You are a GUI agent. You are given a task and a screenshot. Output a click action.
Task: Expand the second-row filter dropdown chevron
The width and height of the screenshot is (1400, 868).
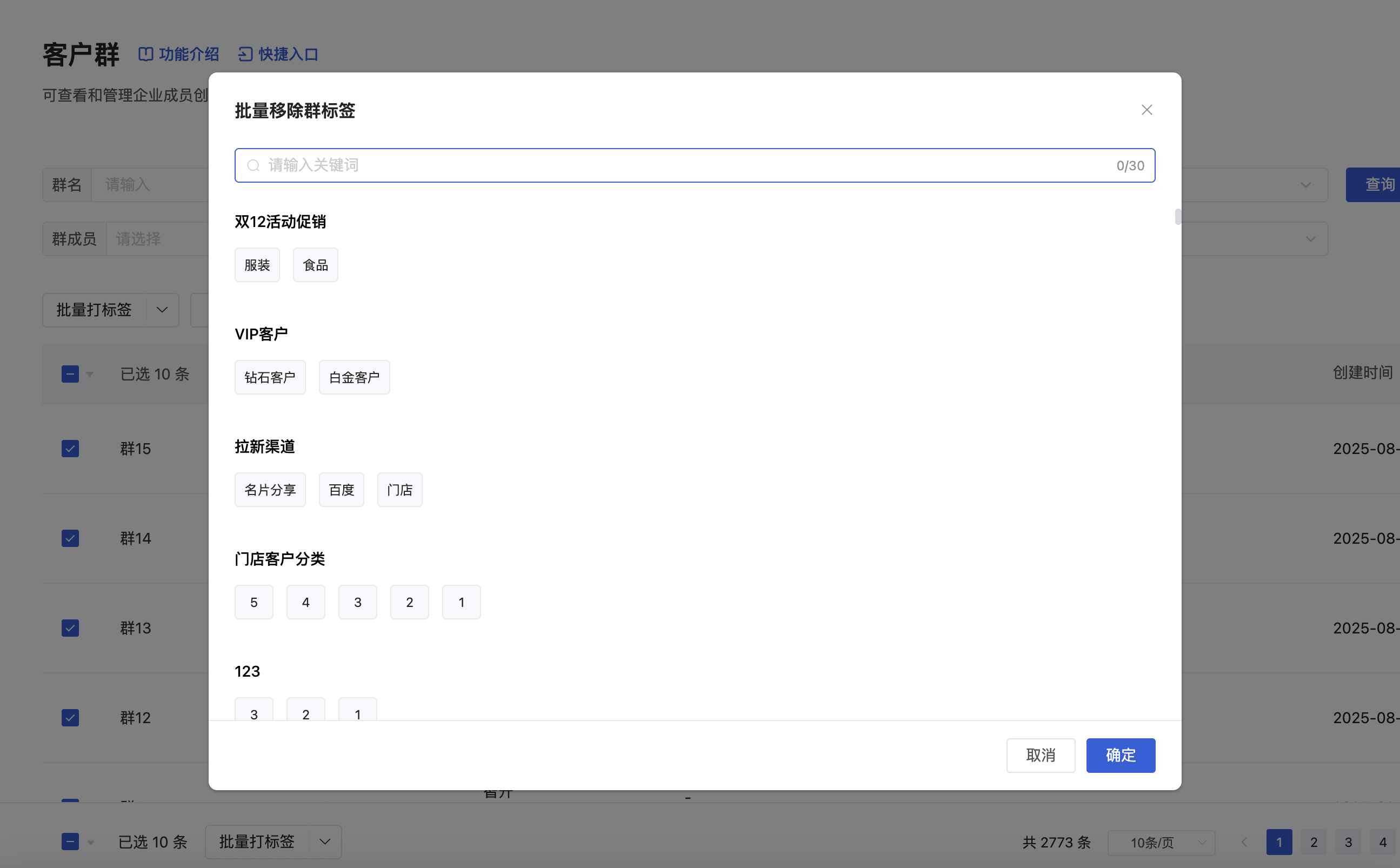click(x=1310, y=239)
